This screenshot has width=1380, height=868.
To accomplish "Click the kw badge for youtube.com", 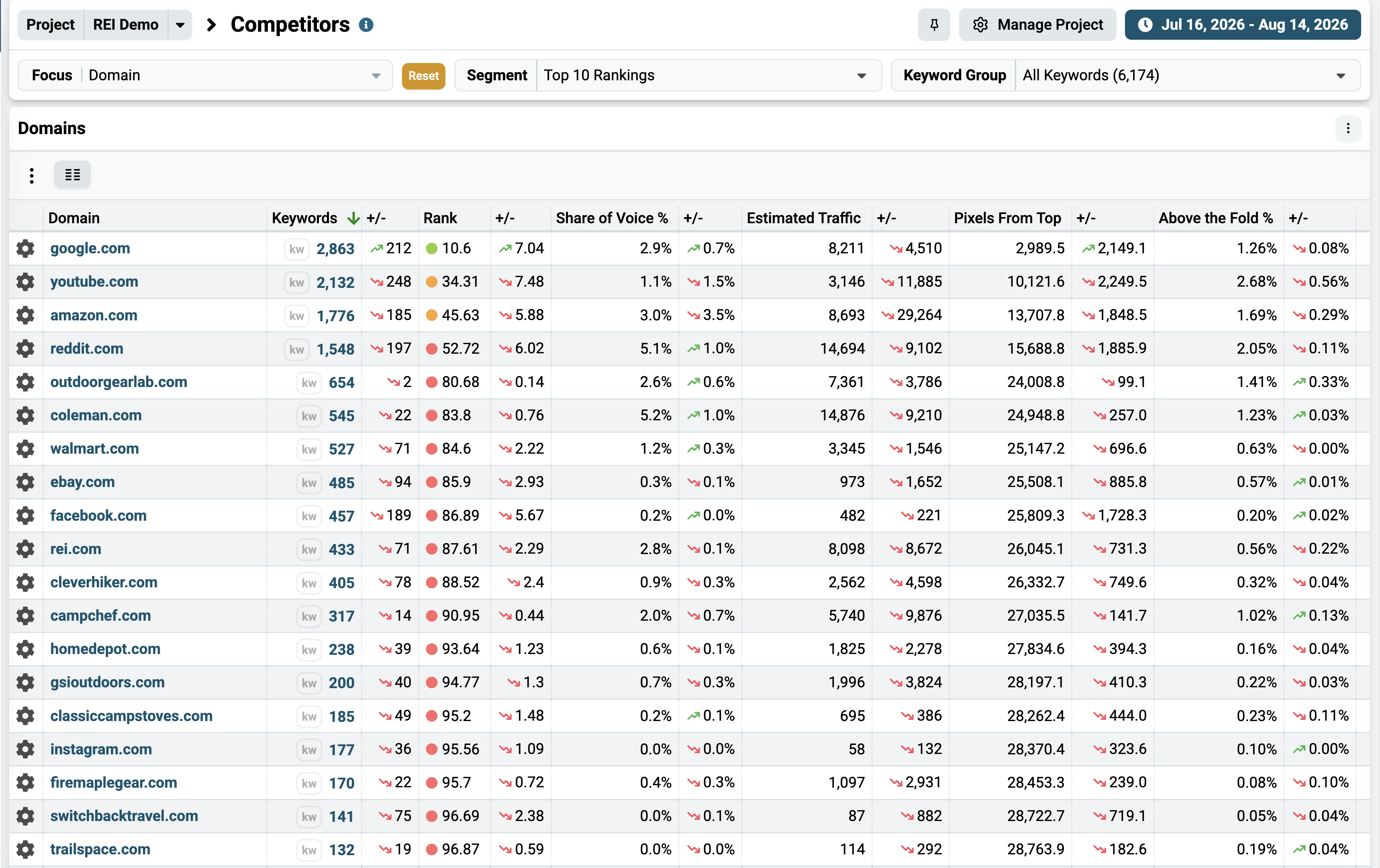I will coord(296,283).
